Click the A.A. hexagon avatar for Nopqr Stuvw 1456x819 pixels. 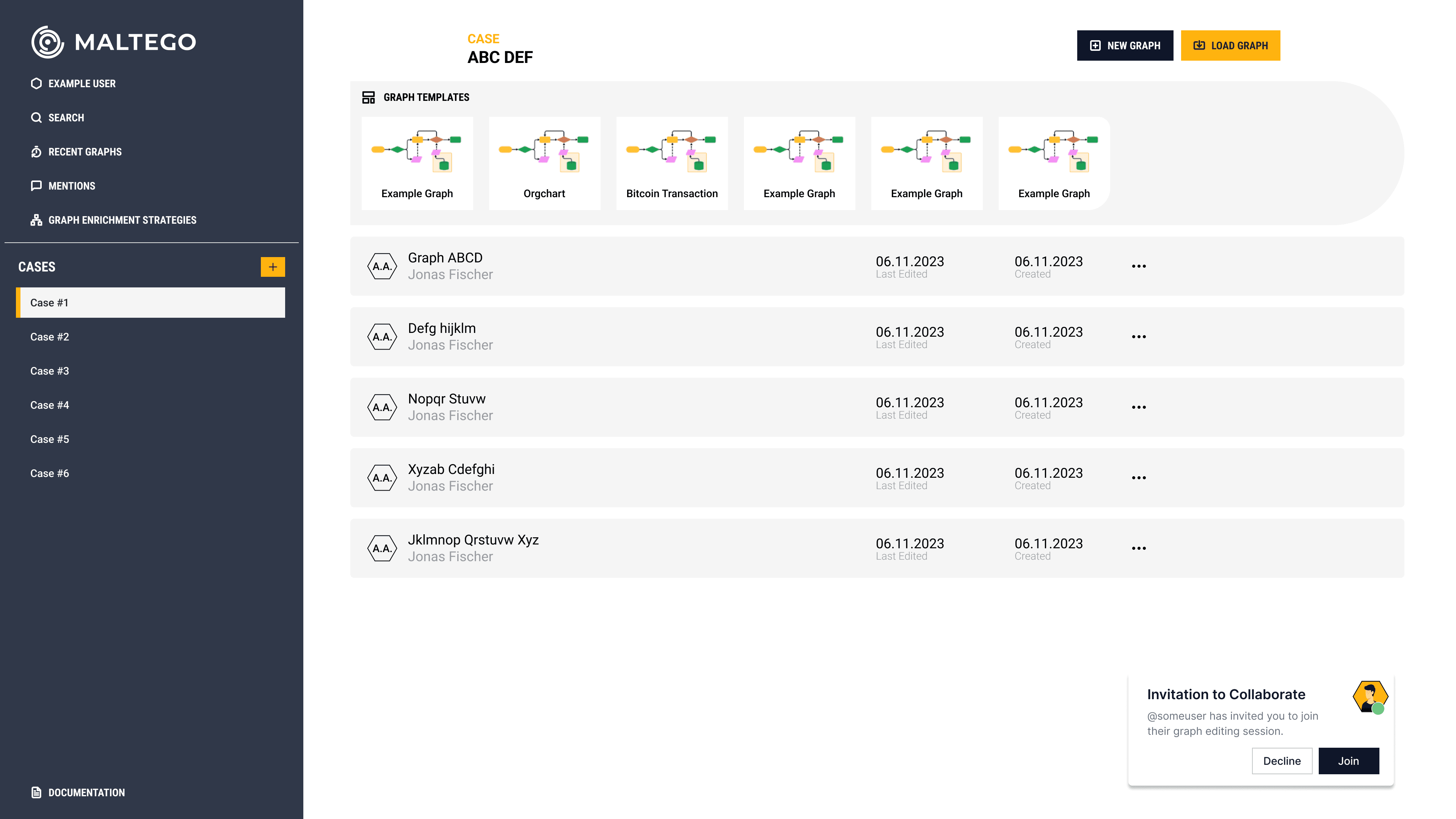pos(382,408)
